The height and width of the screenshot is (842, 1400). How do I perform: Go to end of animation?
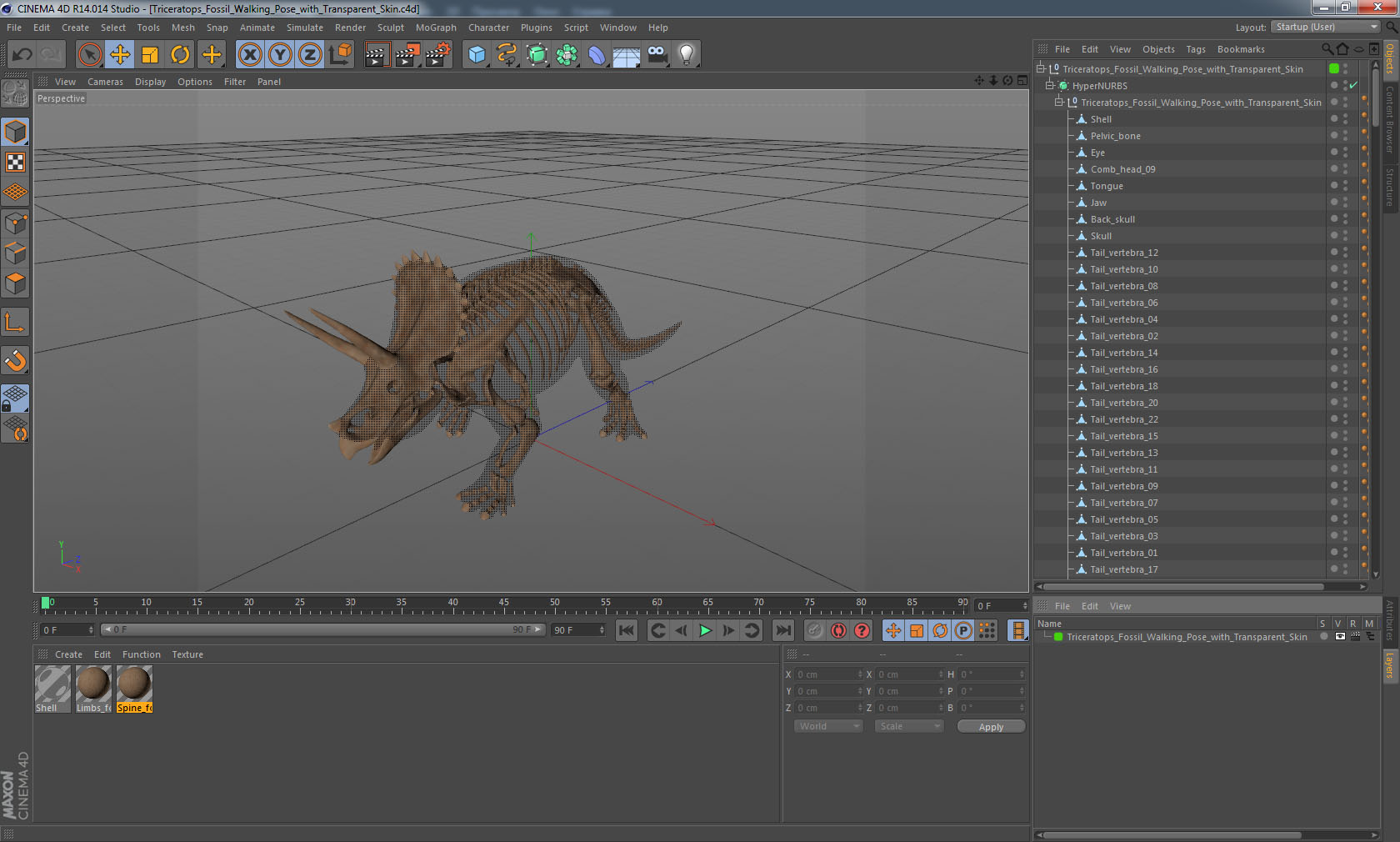point(783,630)
